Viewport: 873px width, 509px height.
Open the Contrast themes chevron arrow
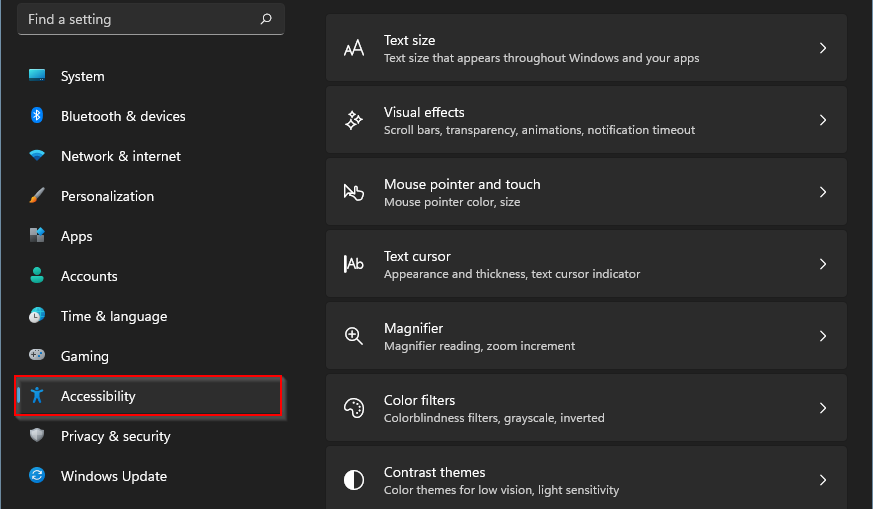click(823, 480)
